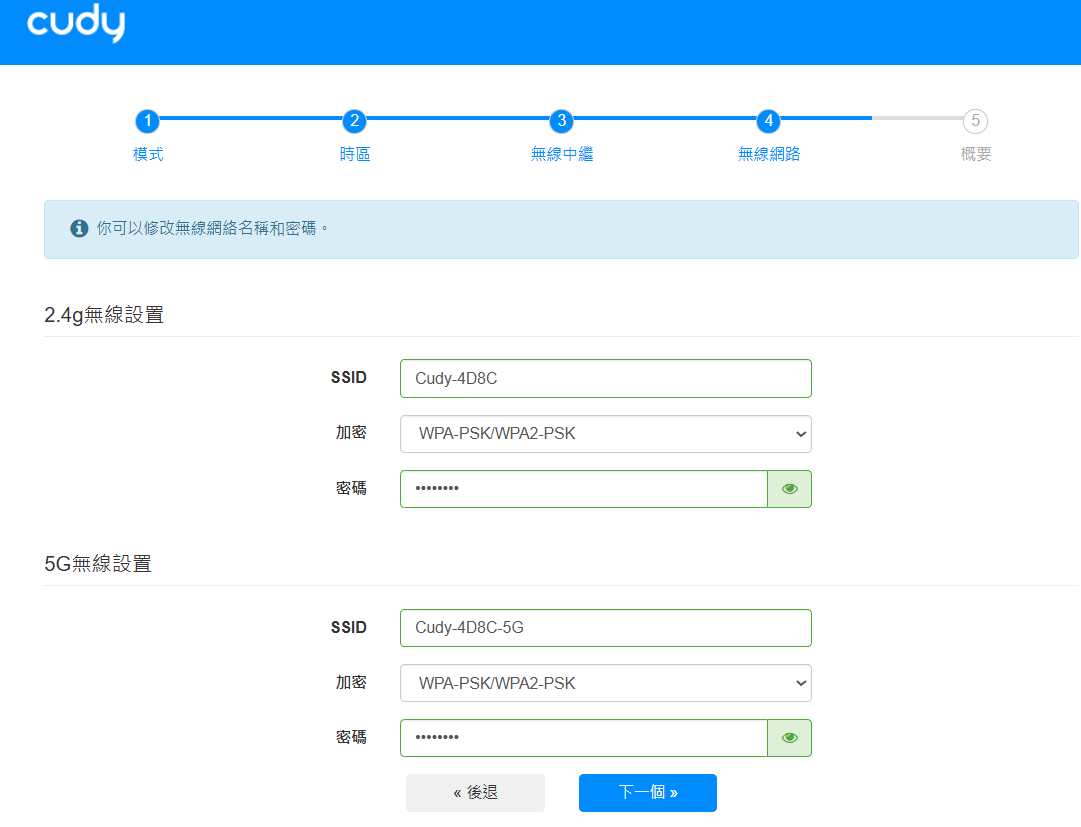Show the 2.4g password with eye icon

click(x=789, y=489)
